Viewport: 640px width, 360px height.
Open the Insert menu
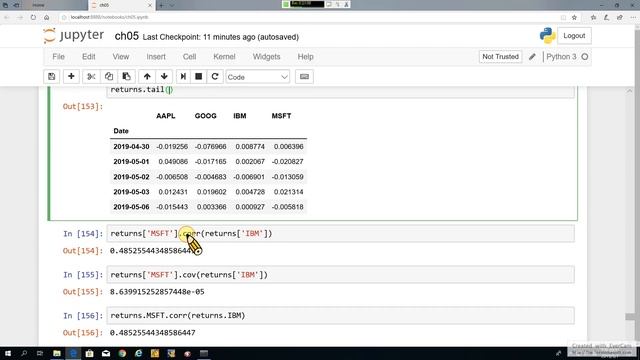(x=156, y=57)
